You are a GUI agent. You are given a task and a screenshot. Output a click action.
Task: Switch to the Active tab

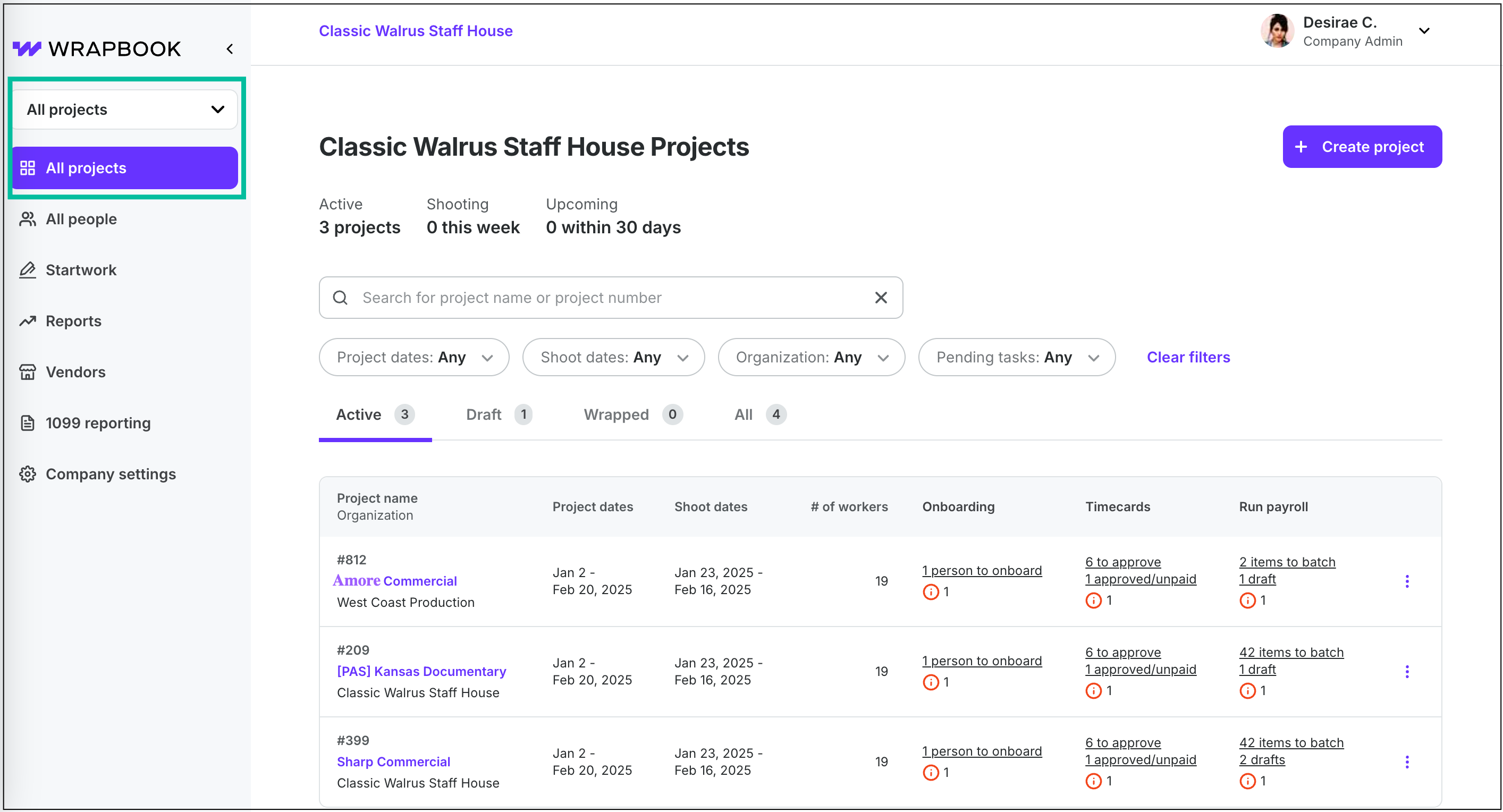[x=375, y=415]
